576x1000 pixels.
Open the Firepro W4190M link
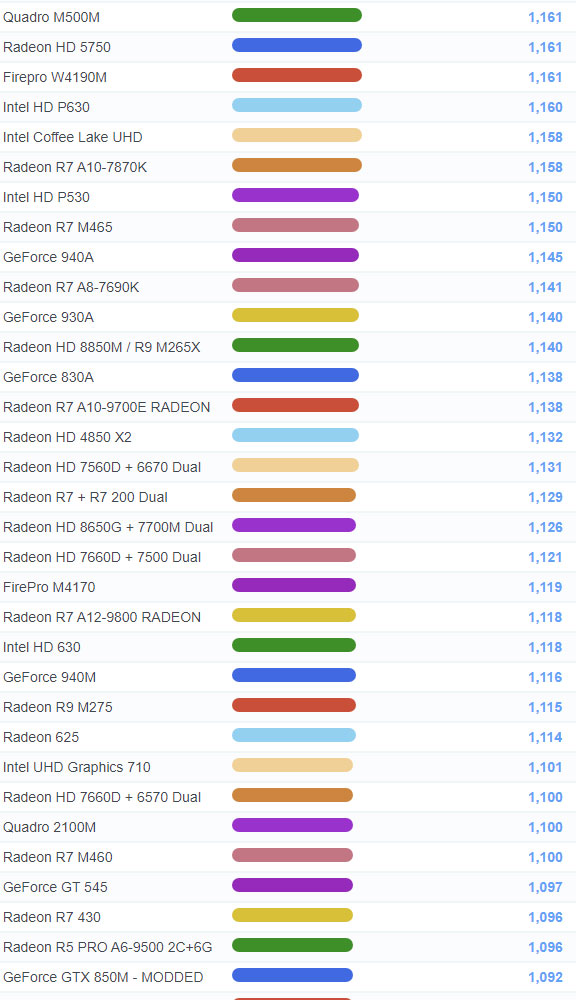55,77
